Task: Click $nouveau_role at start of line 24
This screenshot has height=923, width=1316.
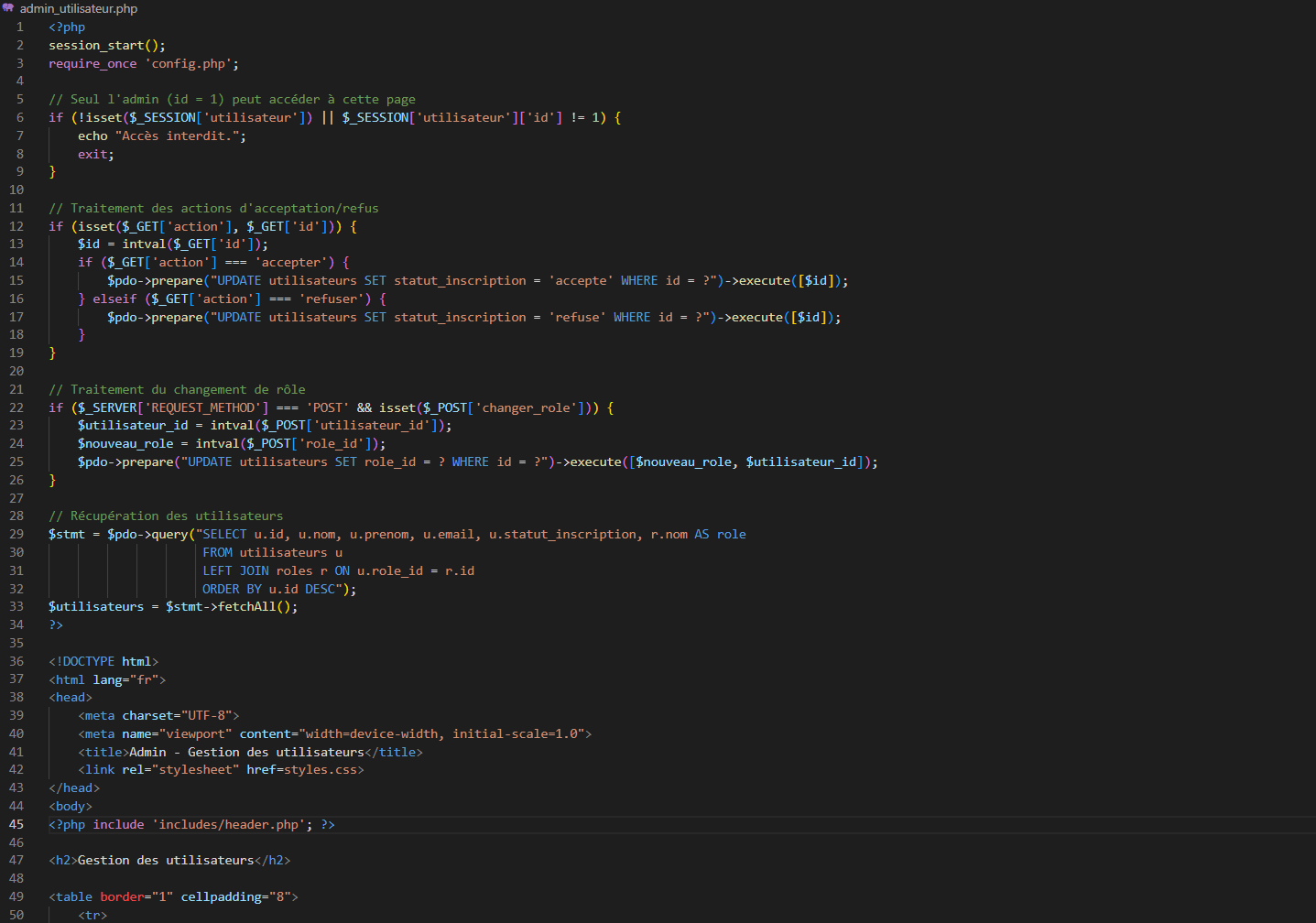Action: click(x=125, y=444)
